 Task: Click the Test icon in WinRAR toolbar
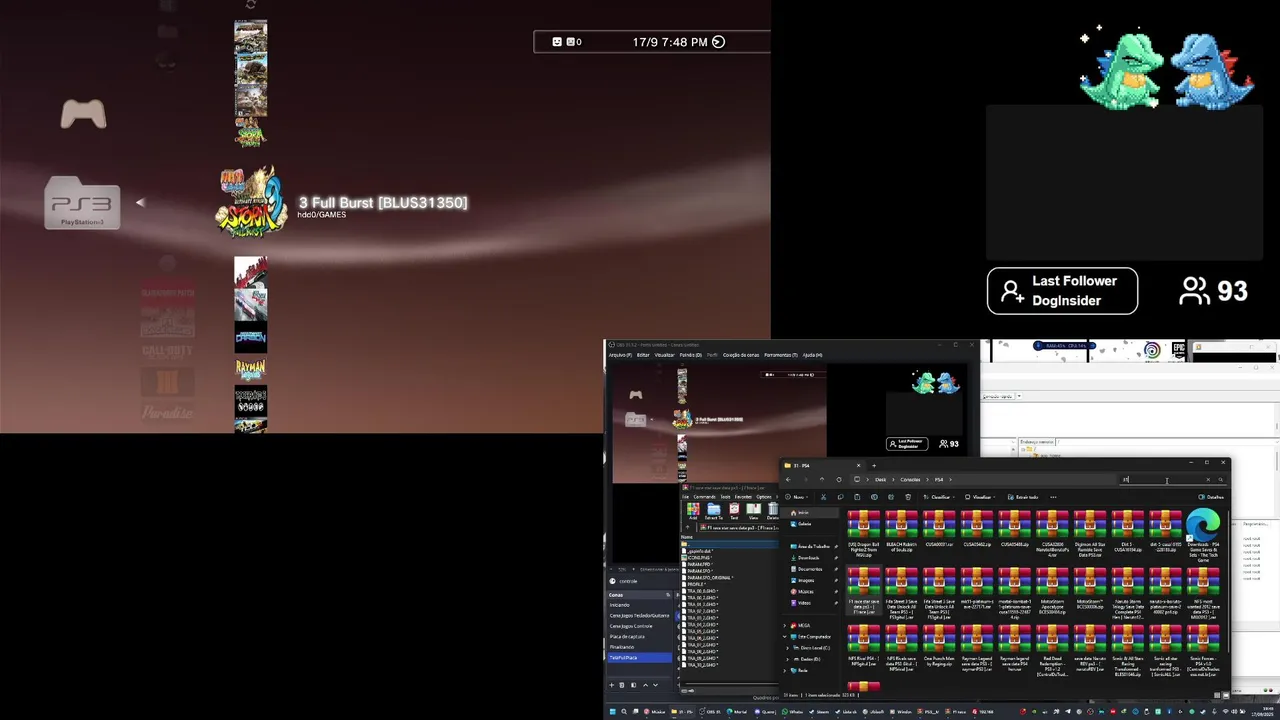[x=734, y=512]
